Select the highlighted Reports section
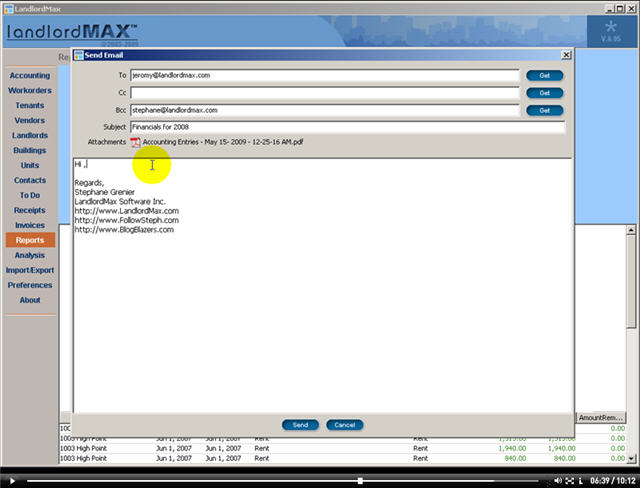 point(30,240)
